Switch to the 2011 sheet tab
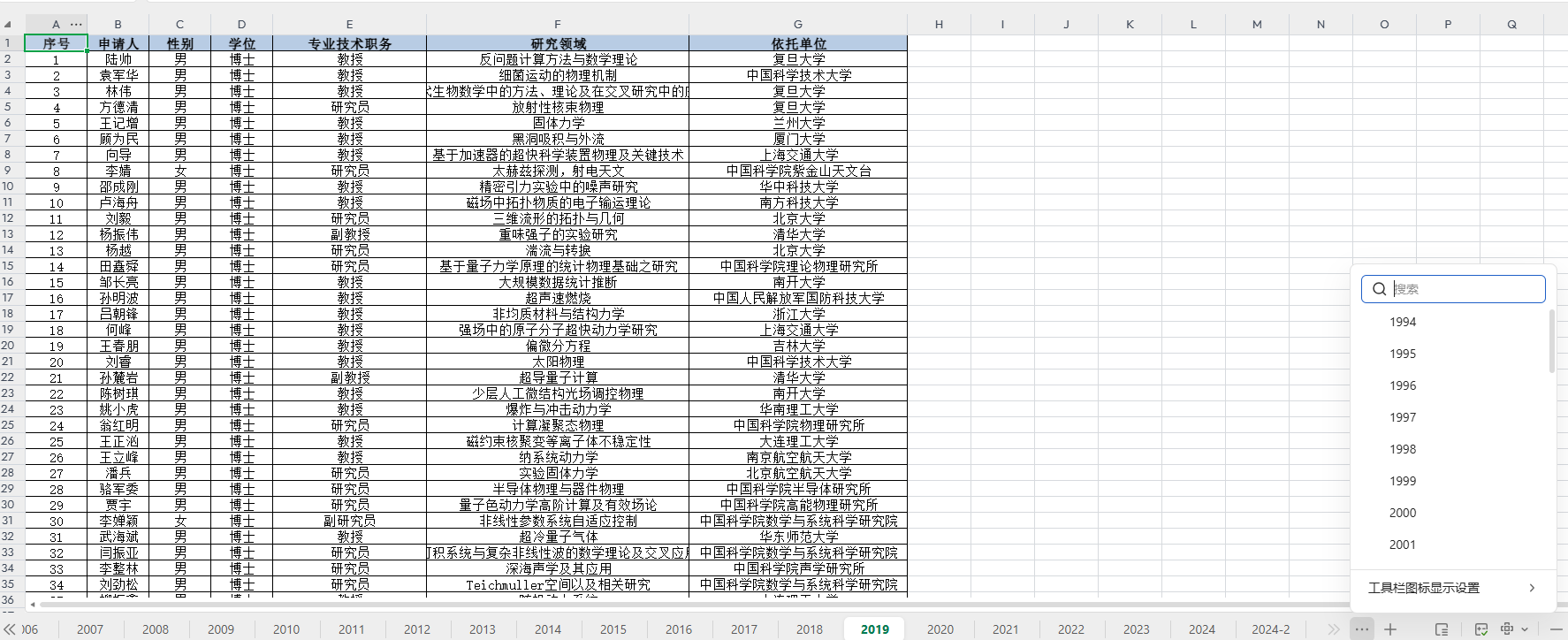This screenshot has height=640, width=1568. [x=352, y=629]
